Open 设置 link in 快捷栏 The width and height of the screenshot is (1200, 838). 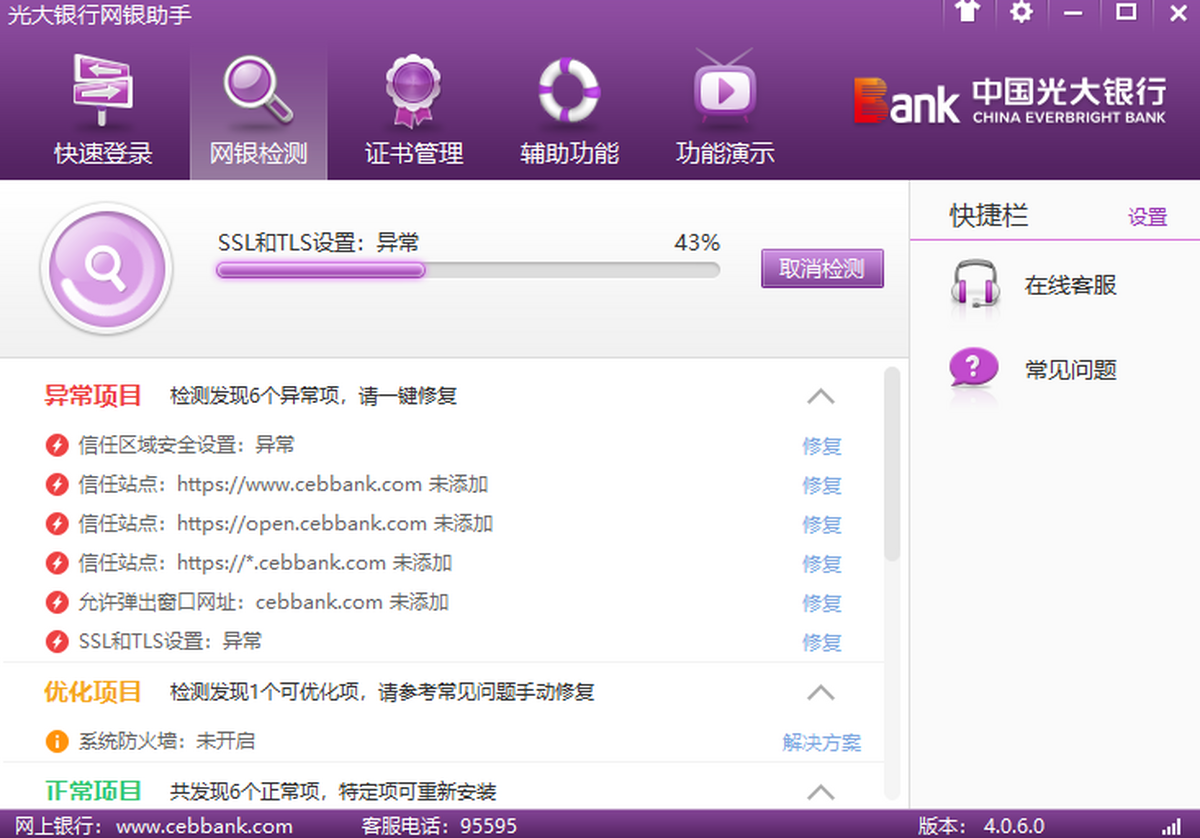(1147, 217)
